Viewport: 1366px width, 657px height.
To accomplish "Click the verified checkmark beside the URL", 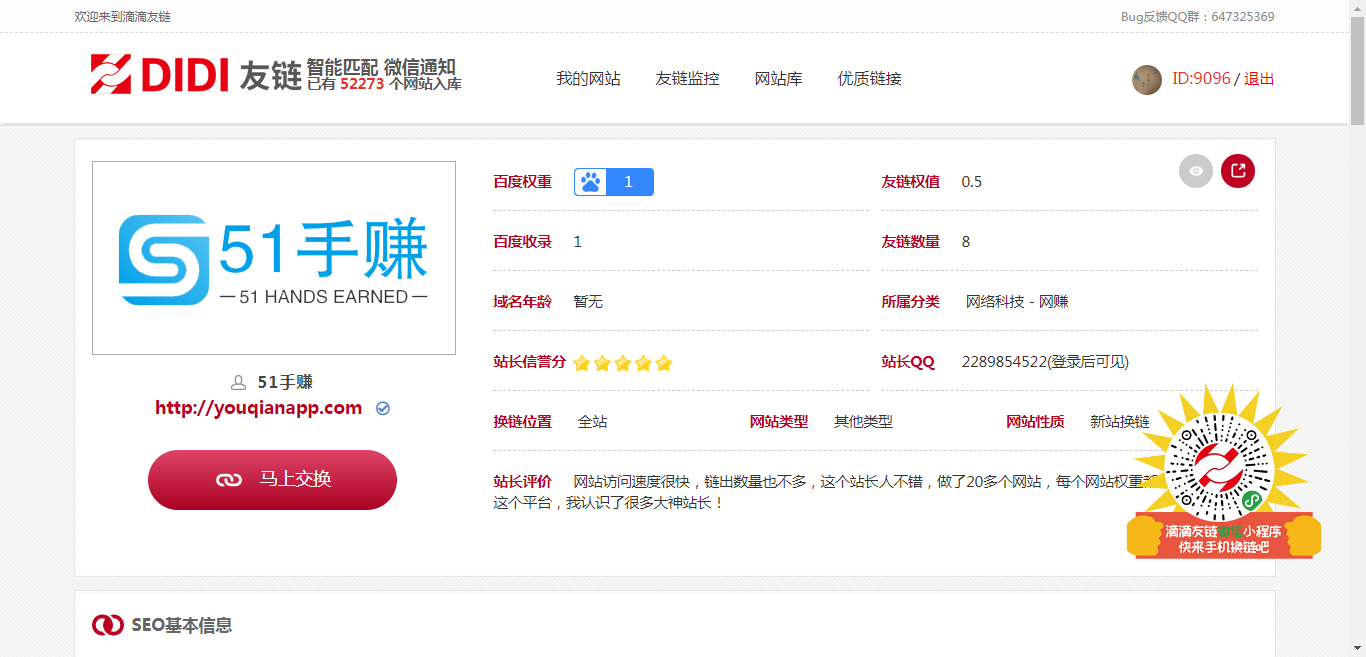I will click(383, 408).
